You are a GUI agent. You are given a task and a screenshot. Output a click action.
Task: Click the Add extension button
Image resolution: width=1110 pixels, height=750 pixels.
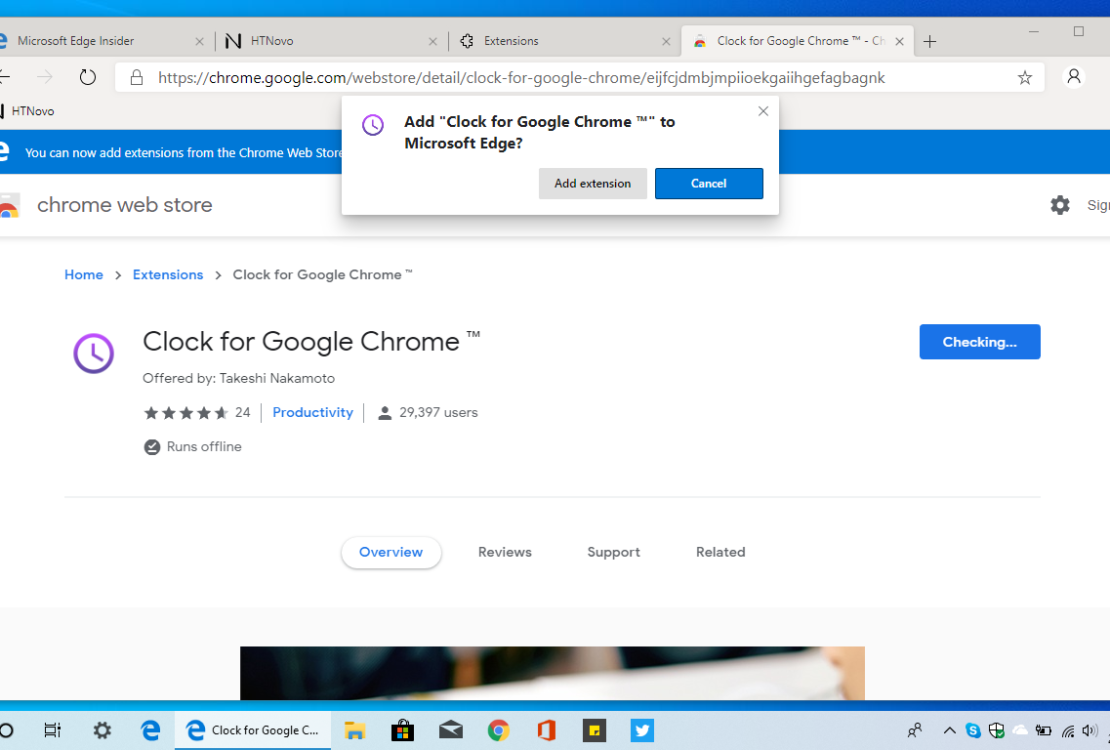click(x=592, y=183)
